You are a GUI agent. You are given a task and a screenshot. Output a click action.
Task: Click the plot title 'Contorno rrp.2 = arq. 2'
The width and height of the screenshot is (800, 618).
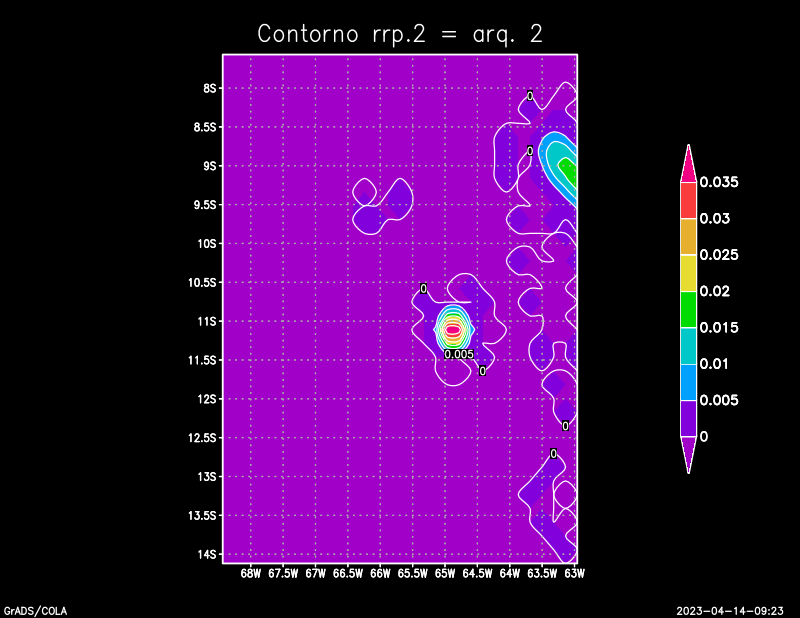399,34
